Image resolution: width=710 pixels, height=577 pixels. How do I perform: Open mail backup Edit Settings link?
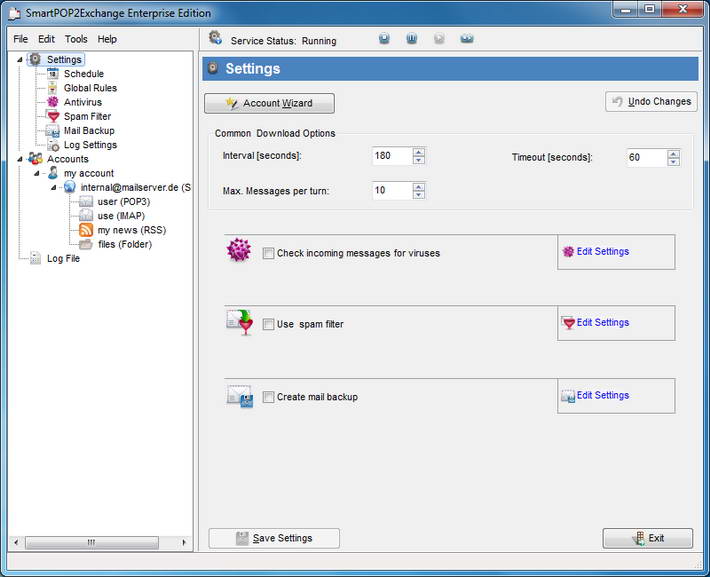603,395
